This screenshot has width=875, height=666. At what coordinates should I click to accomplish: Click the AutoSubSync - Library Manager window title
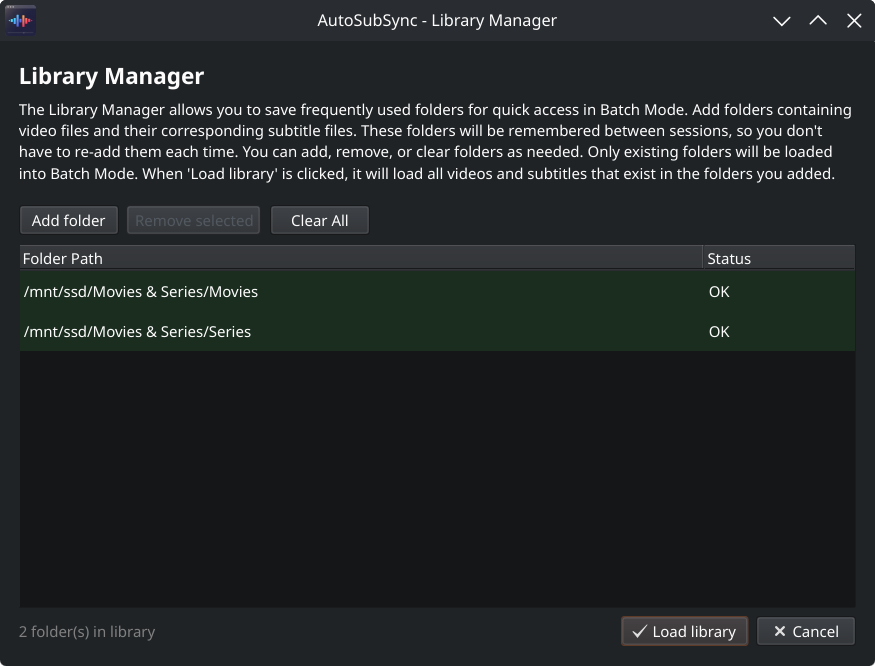(x=437, y=21)
